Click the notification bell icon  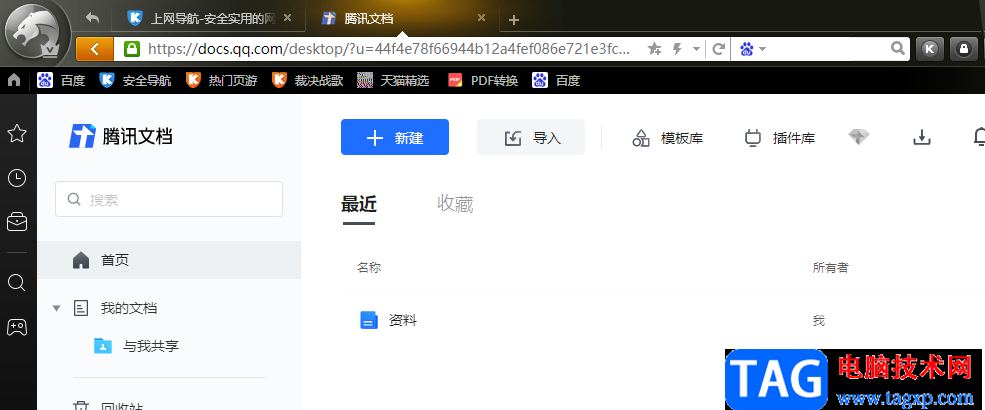(979, 138)
